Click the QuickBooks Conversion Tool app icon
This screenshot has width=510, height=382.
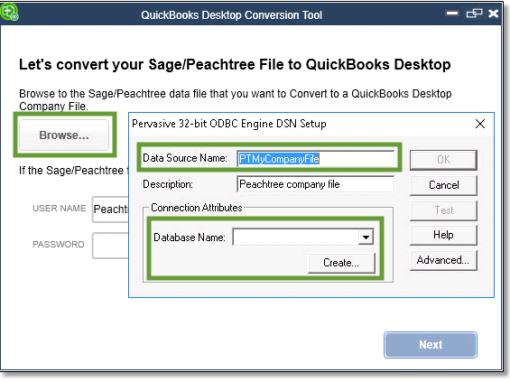click(x=9, y=12)
